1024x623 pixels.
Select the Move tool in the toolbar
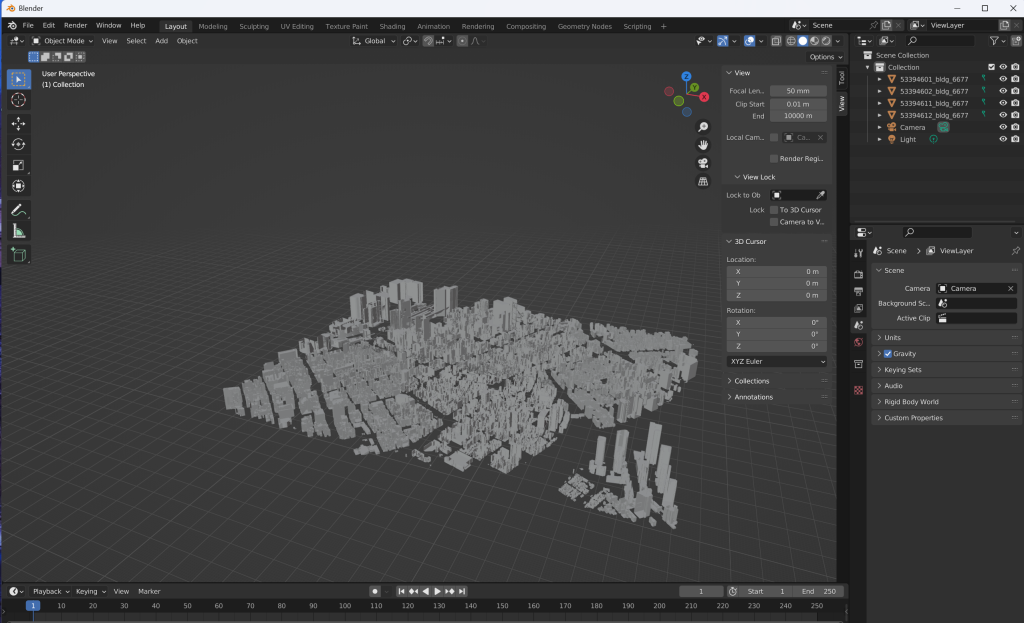pyautogui.click(x=18, y=123)
